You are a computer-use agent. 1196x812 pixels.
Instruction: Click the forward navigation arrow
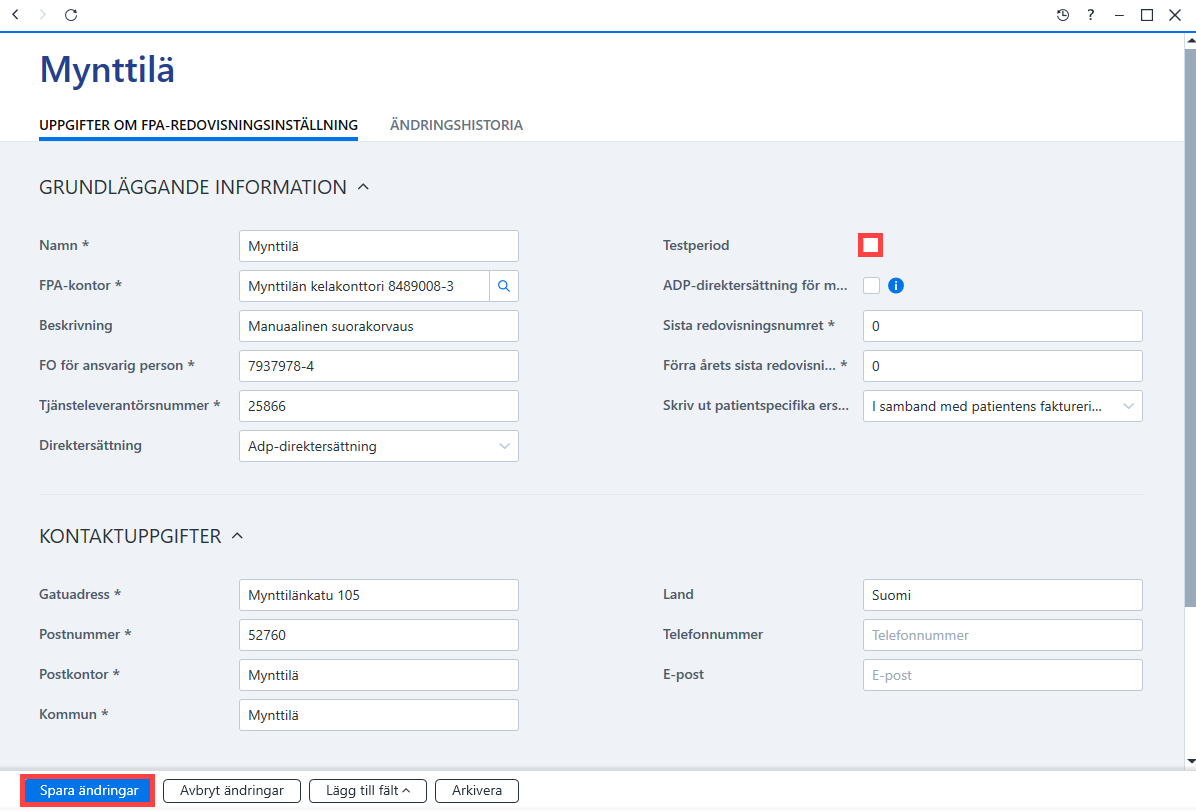pos(43,14)
